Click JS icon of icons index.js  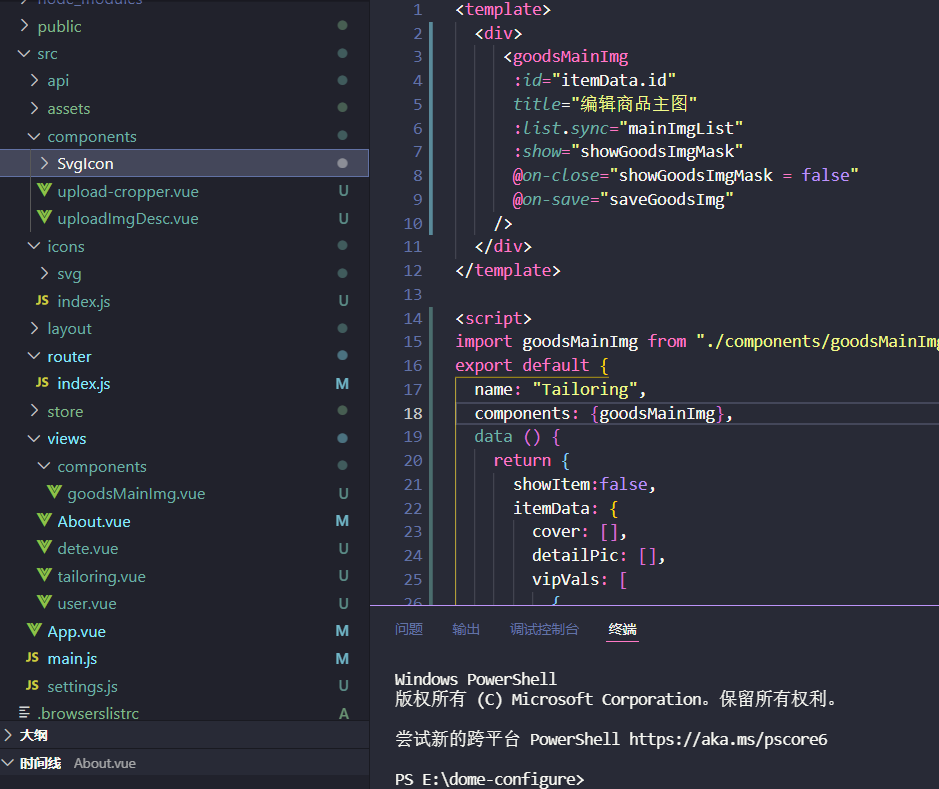point(43,301)
